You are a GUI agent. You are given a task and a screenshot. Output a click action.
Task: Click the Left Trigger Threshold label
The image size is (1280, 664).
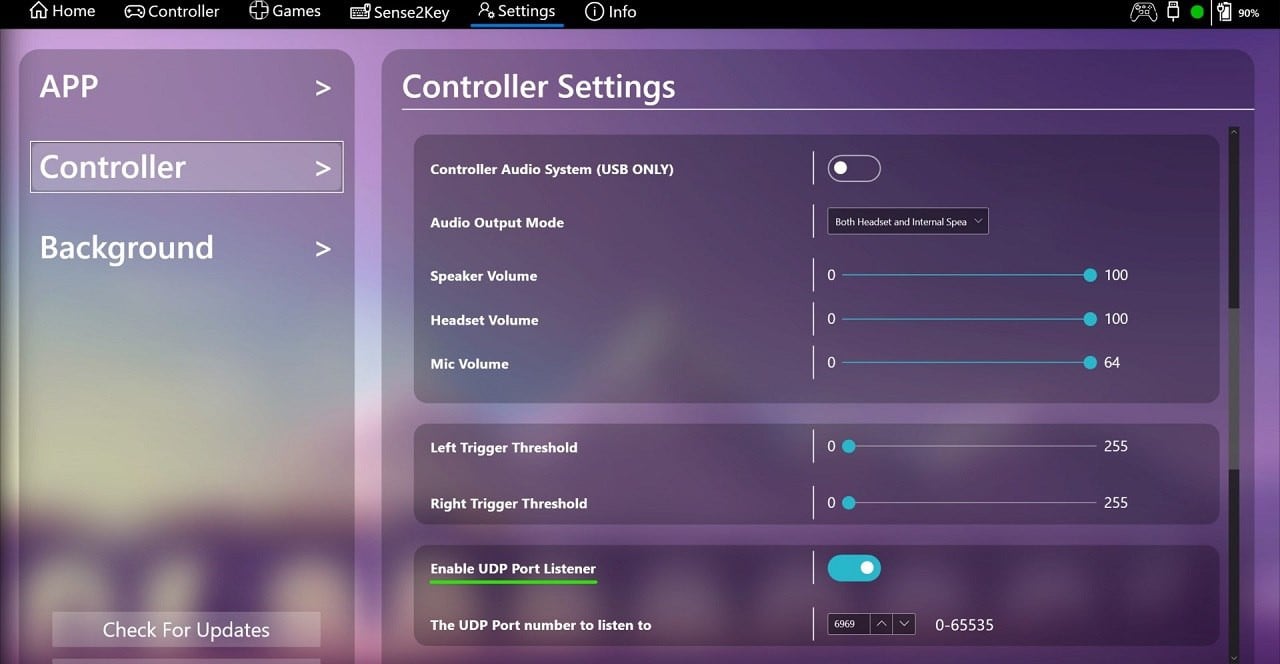pyautogui.click(x=504, y=448)
